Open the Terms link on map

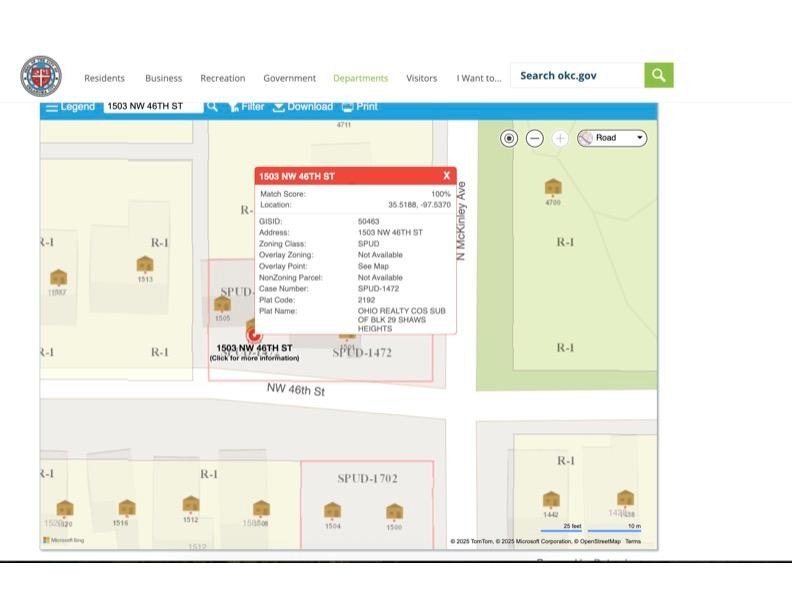point(633,541)
